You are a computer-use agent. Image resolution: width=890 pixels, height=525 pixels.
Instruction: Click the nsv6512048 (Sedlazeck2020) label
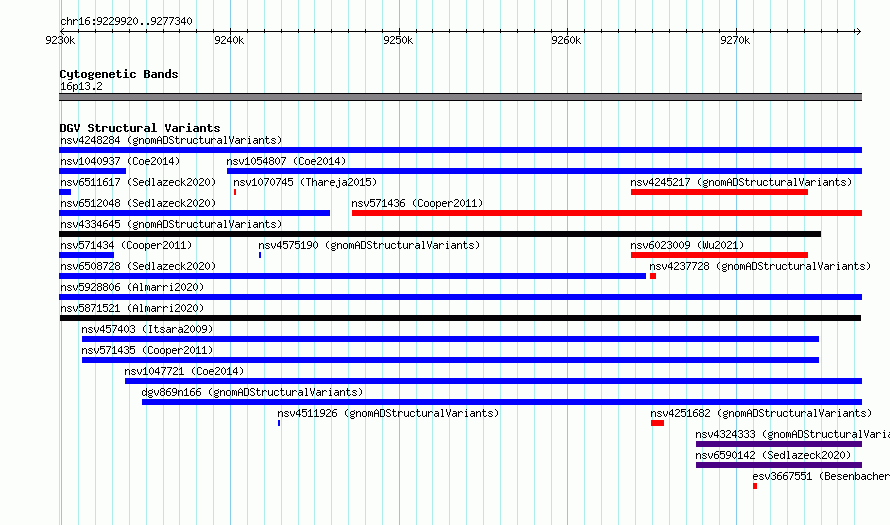pos(138,203)
